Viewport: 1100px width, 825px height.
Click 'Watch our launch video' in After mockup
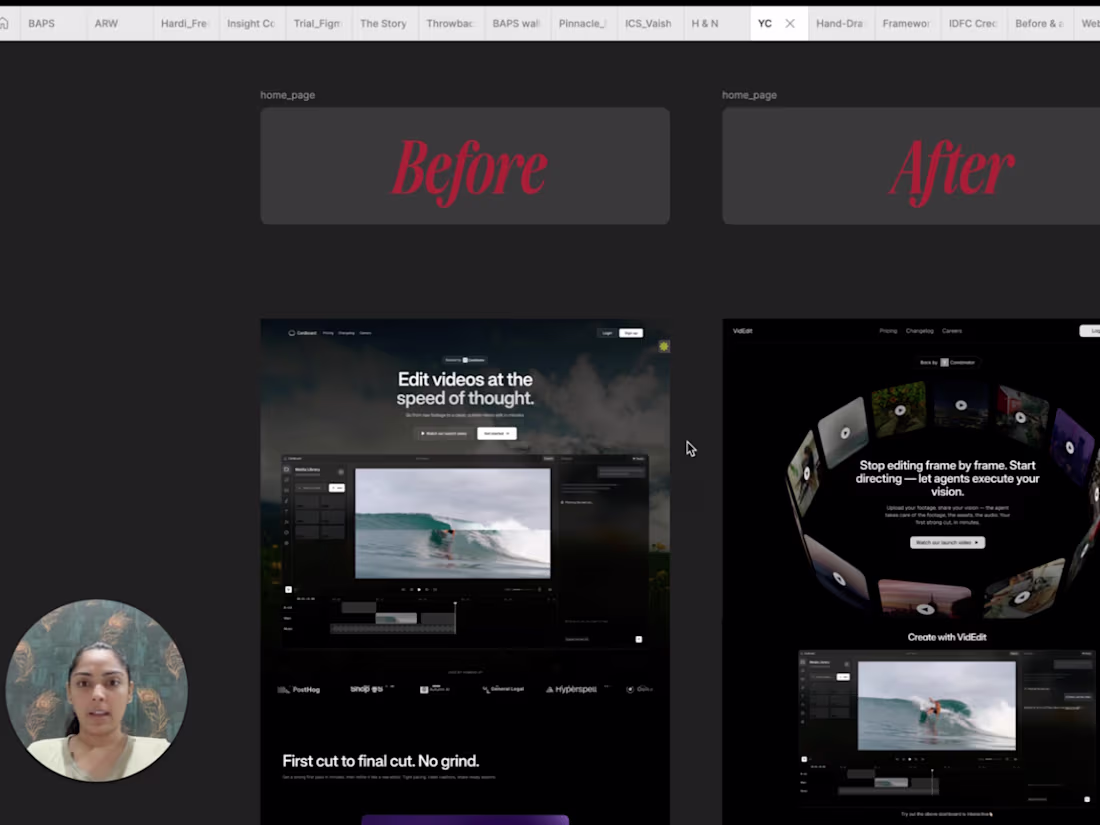pyautogui.click(x=947, y=542)
